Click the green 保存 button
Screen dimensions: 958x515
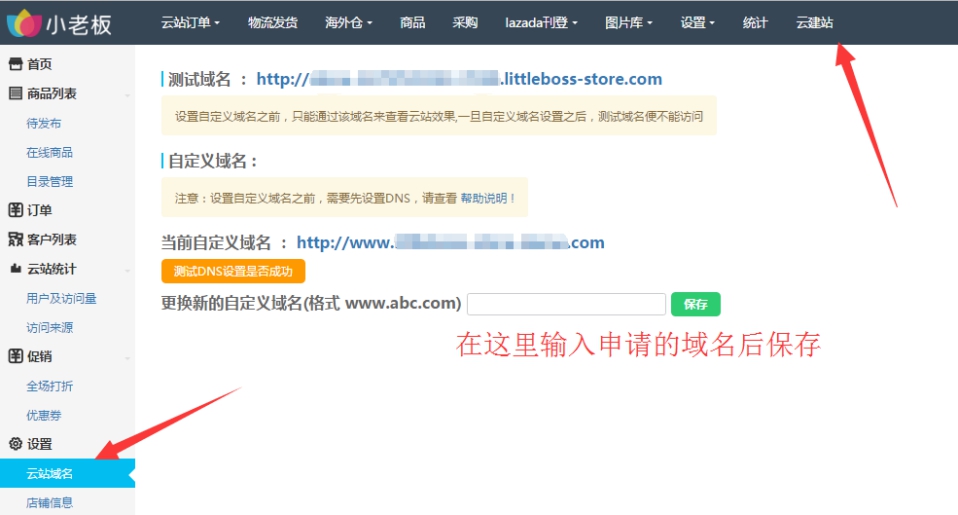tap(695, 304)
